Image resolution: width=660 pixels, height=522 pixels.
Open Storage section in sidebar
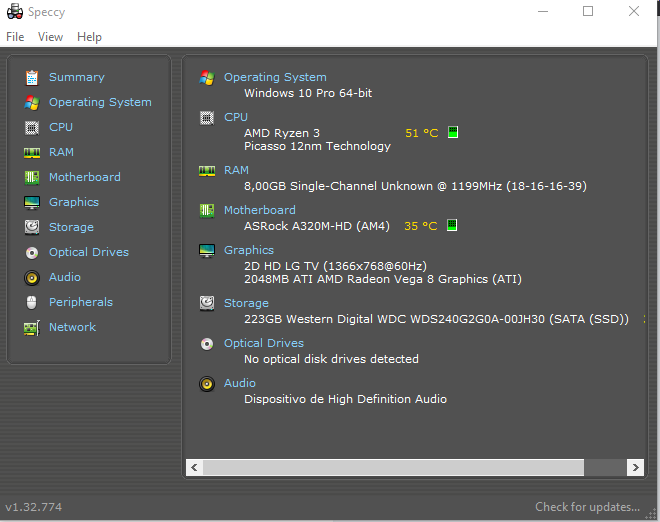[x=72, y=227]
